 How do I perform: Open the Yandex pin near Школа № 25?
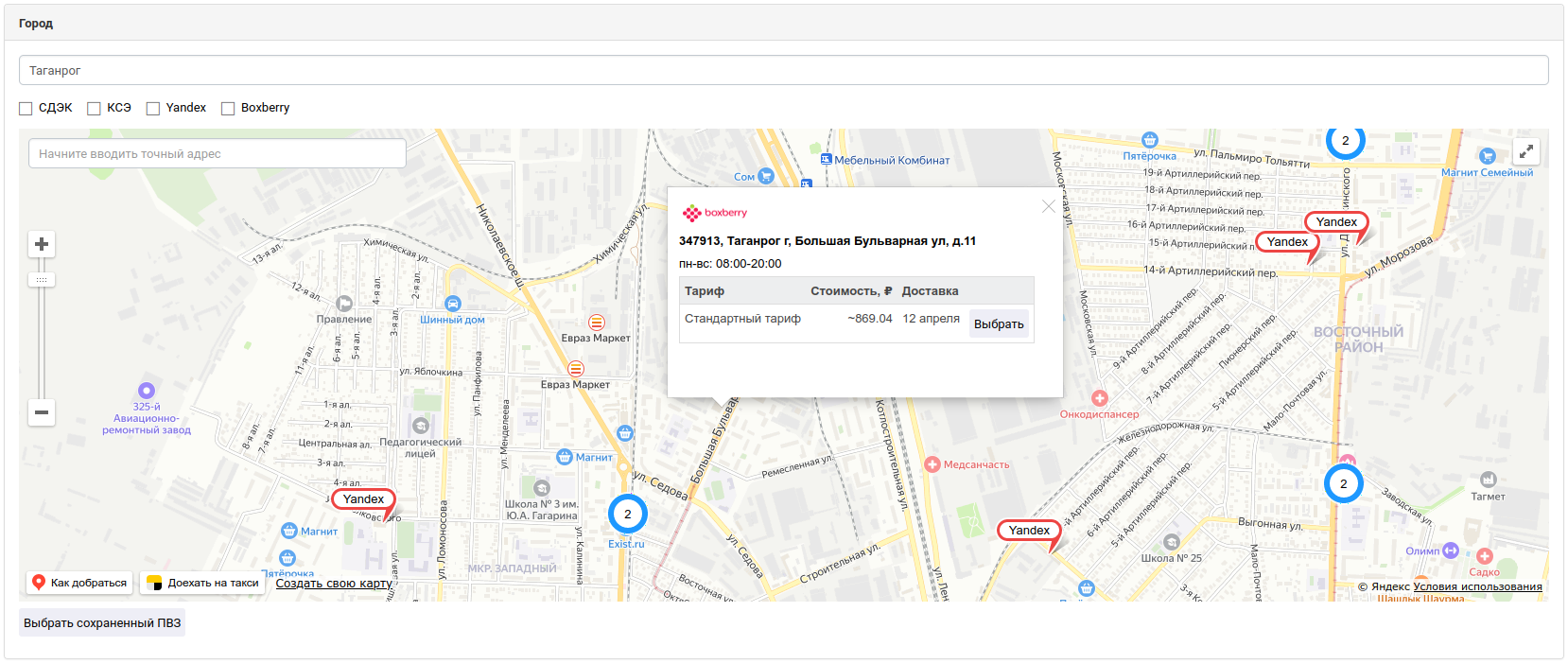pos(1029,531)
